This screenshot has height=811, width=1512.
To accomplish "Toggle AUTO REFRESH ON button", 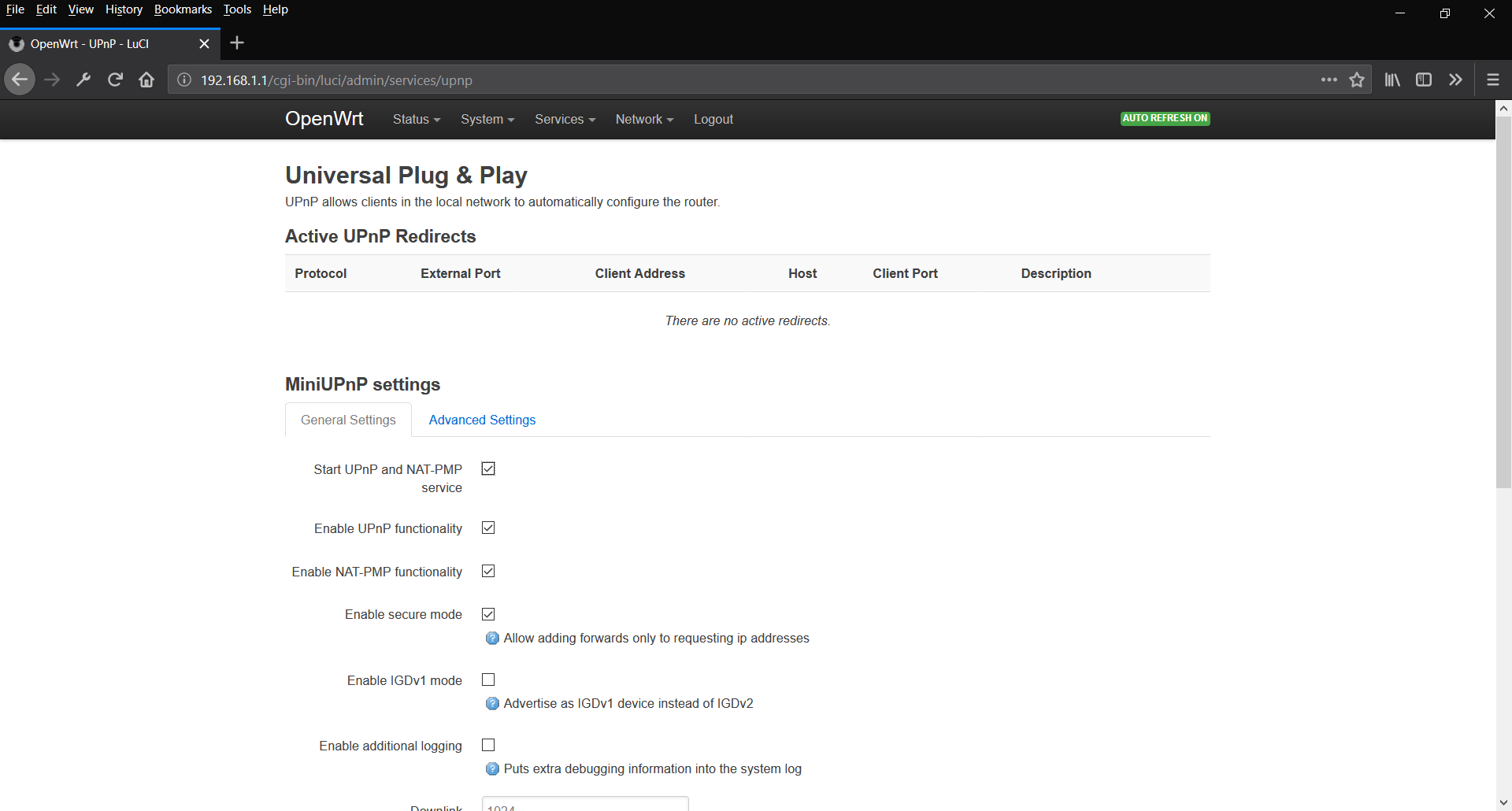I will [1165, 118].
